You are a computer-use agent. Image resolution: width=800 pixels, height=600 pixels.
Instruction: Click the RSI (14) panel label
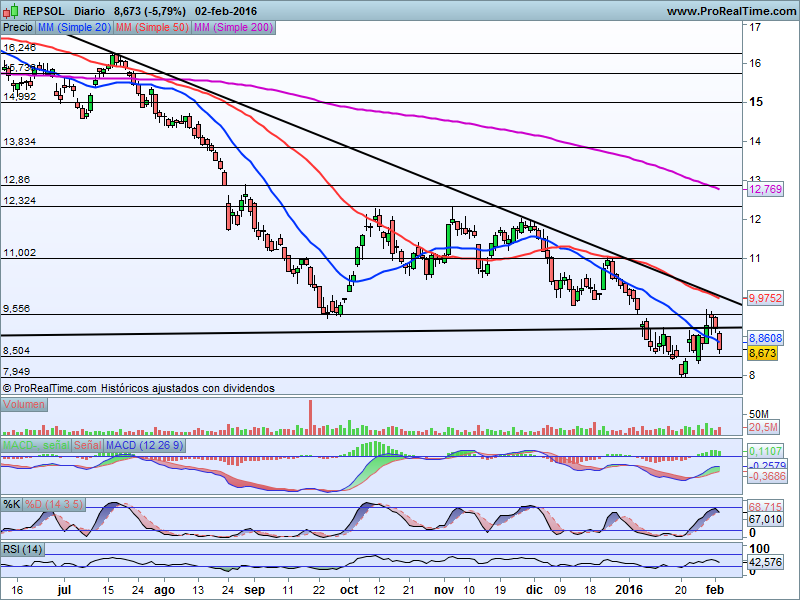pos(22,549)
